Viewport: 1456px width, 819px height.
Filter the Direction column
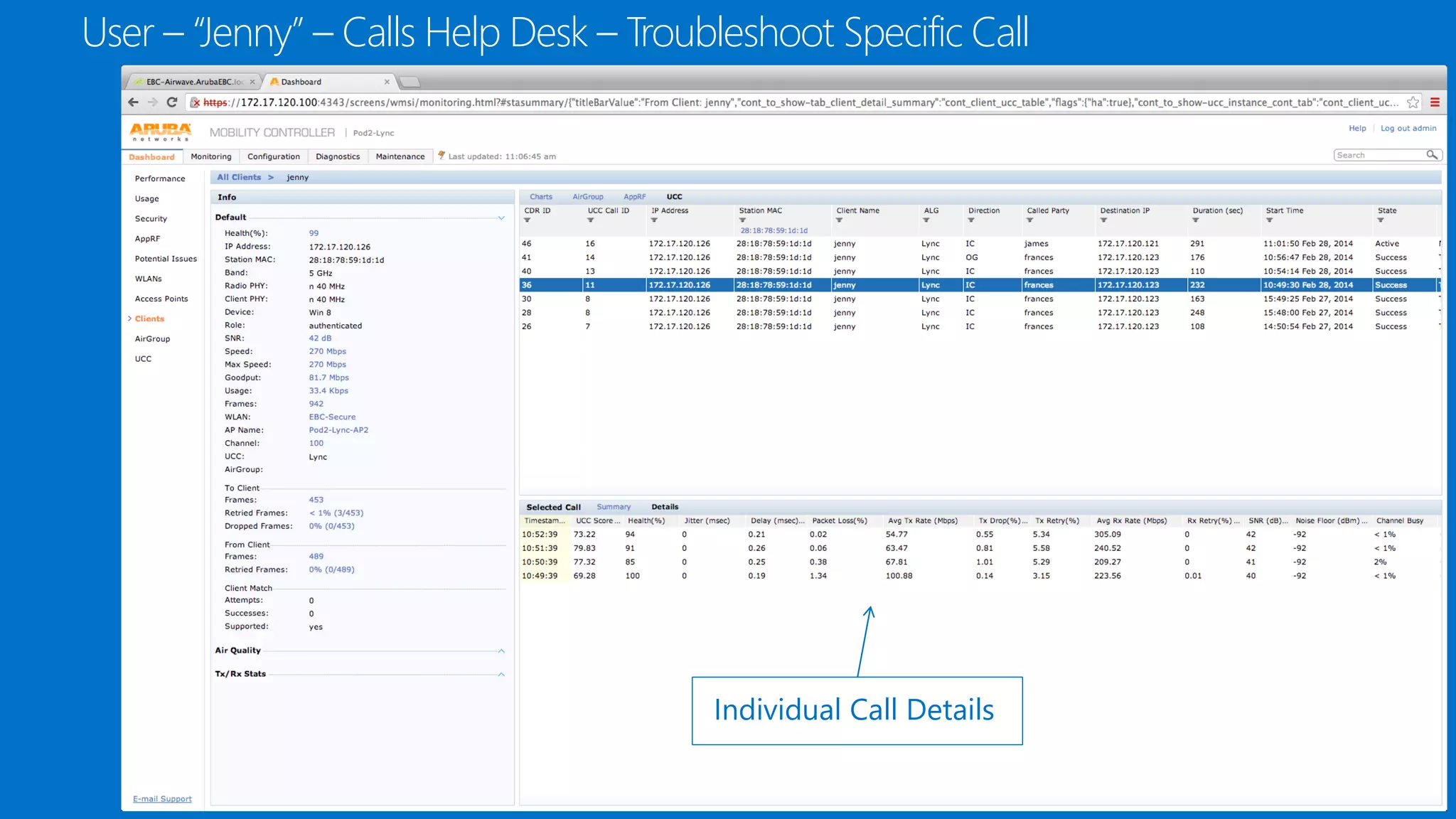(x=971, y=220)
